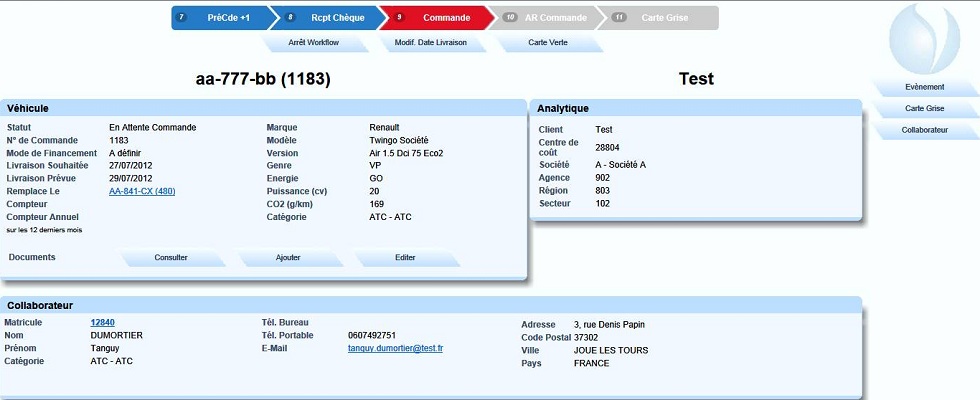This screenshot has height=400, width=980.
Task: Select the PréCde +1 workflow step
Action: 221,18
